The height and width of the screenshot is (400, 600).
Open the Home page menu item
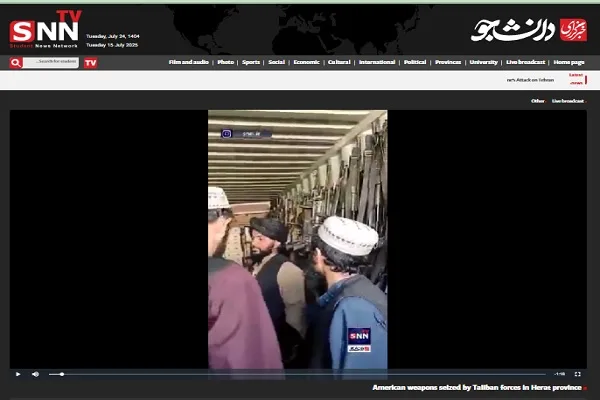(569, 62)
